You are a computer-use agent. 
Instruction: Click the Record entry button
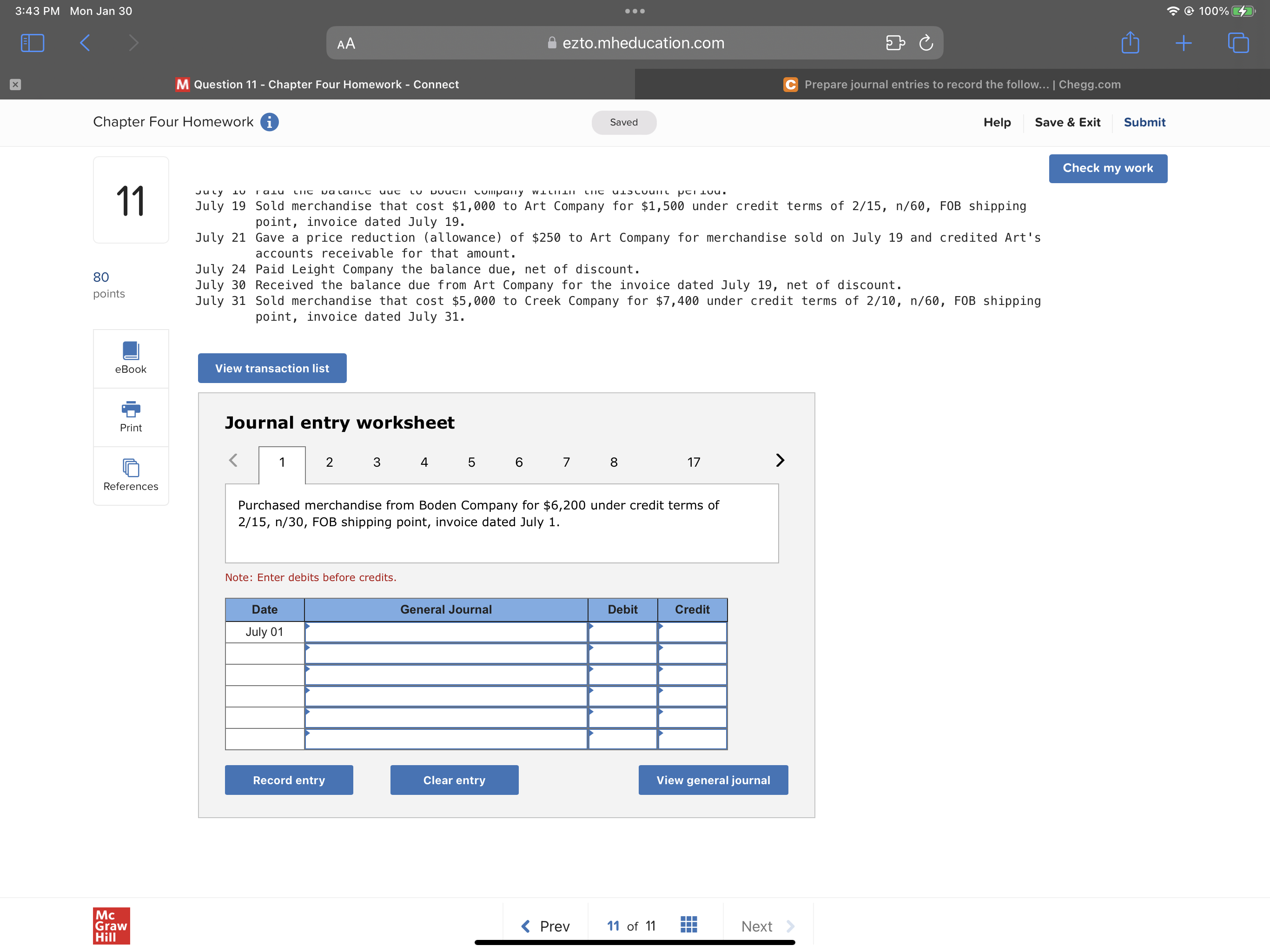pyautogui.click(x=289, y=780)
